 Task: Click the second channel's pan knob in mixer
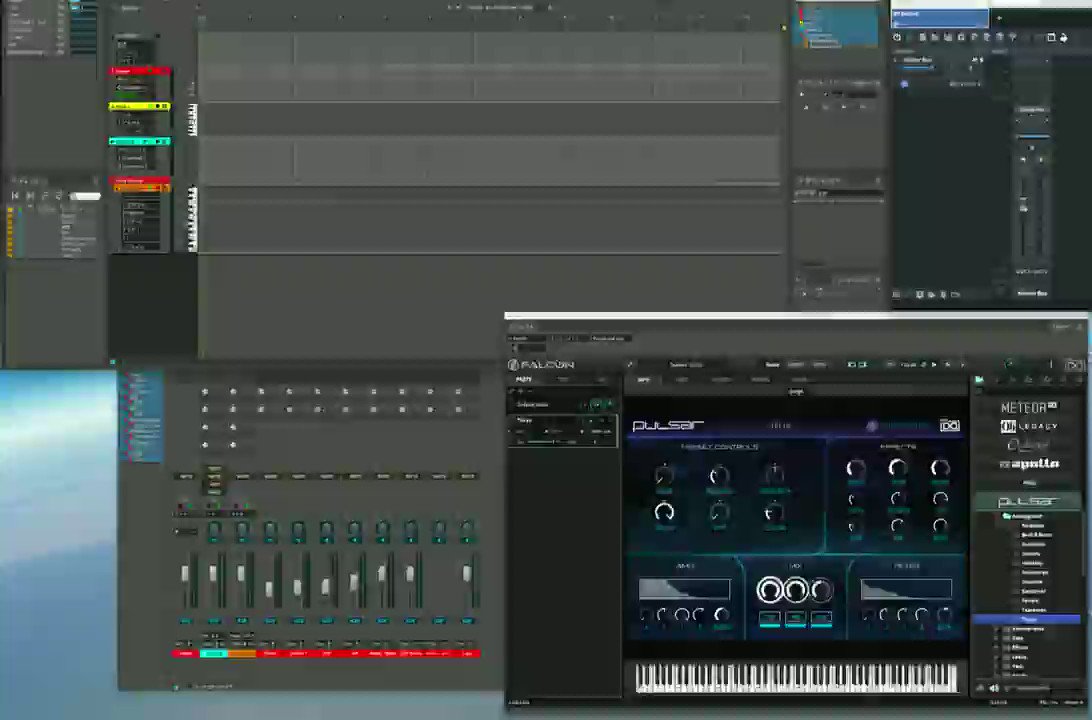[214, 532]
